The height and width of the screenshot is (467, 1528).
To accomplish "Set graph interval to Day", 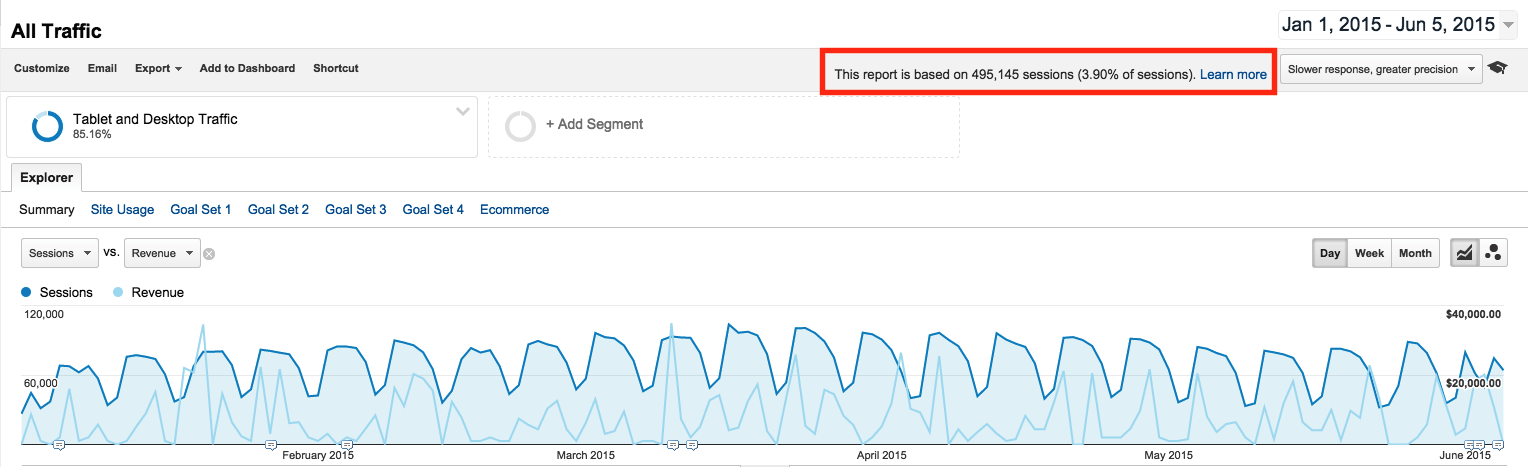I will pos(1329,253).
